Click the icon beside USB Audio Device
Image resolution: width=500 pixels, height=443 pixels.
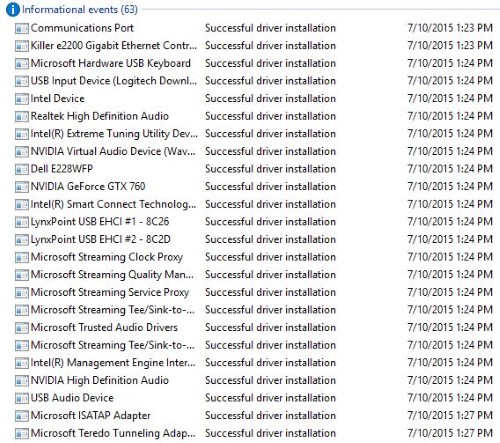[x=22, y=398]
